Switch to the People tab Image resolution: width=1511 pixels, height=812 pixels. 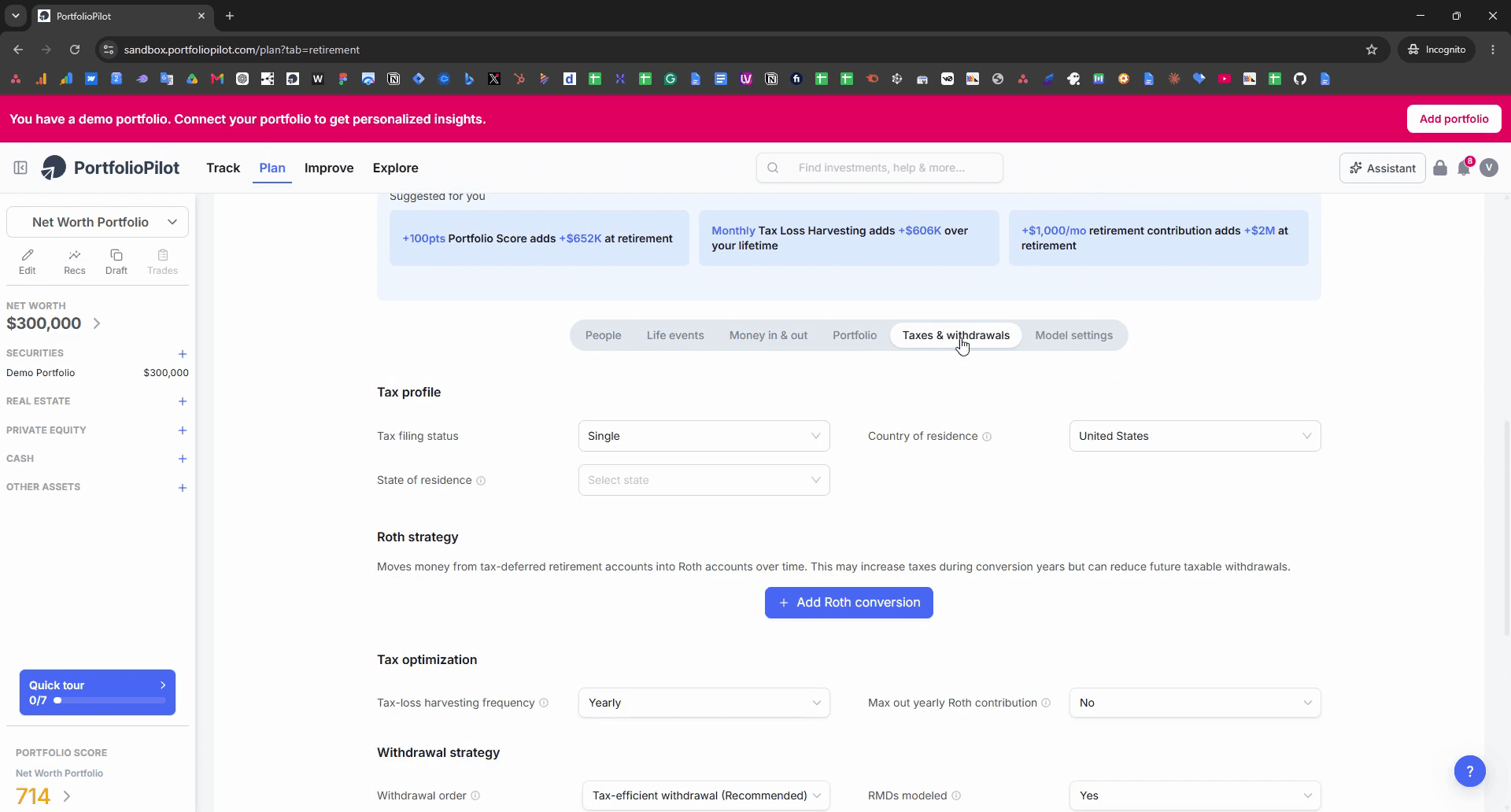click(x=604, y=335)
